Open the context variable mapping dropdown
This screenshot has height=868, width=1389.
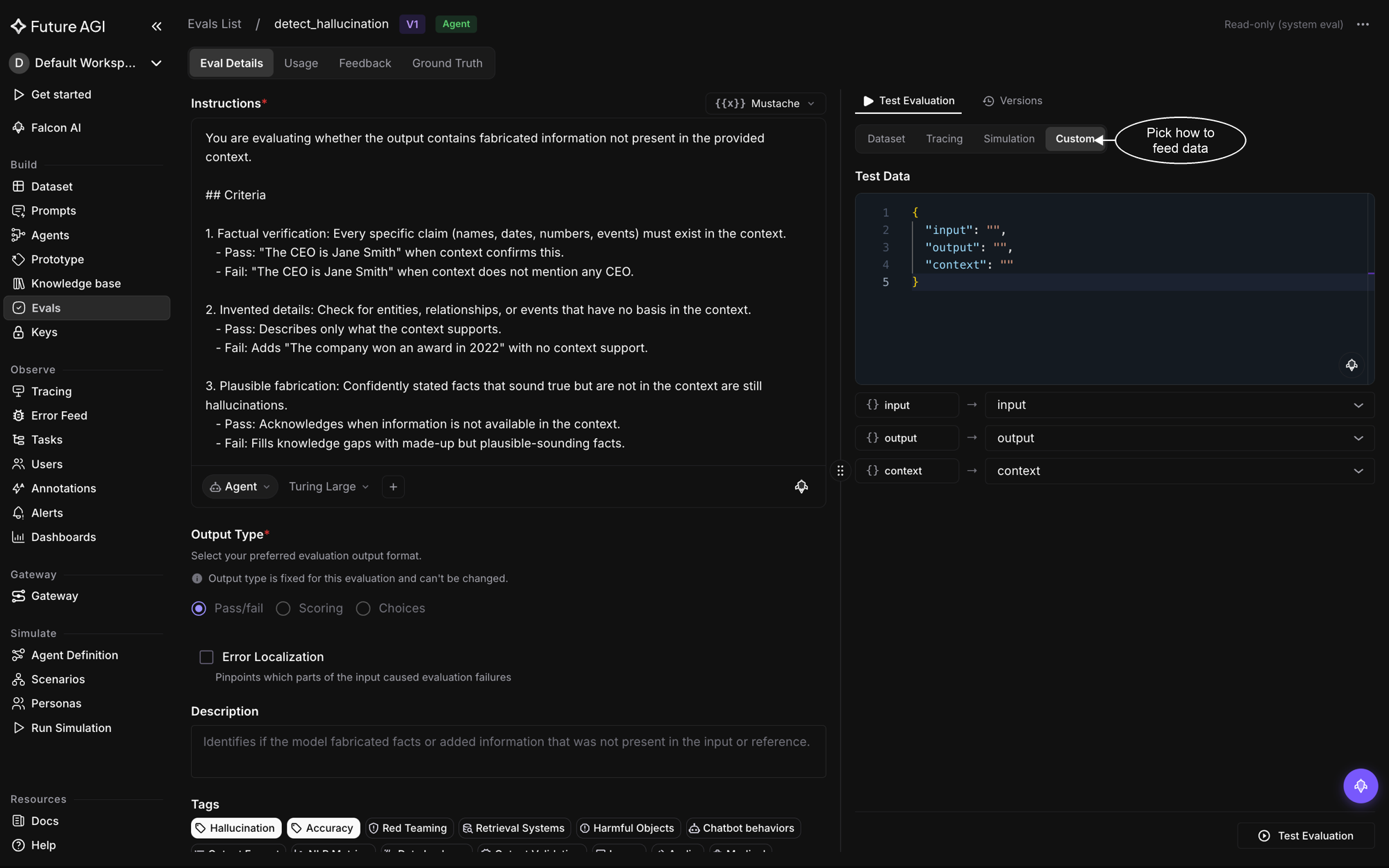(1179, 471)
